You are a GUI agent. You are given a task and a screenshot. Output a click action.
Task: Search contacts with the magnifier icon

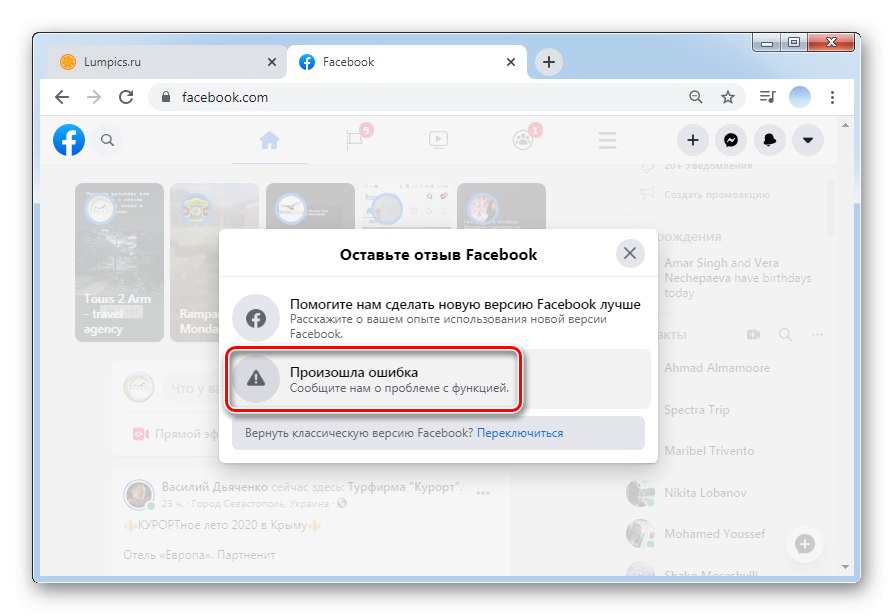tap(785, 334)
